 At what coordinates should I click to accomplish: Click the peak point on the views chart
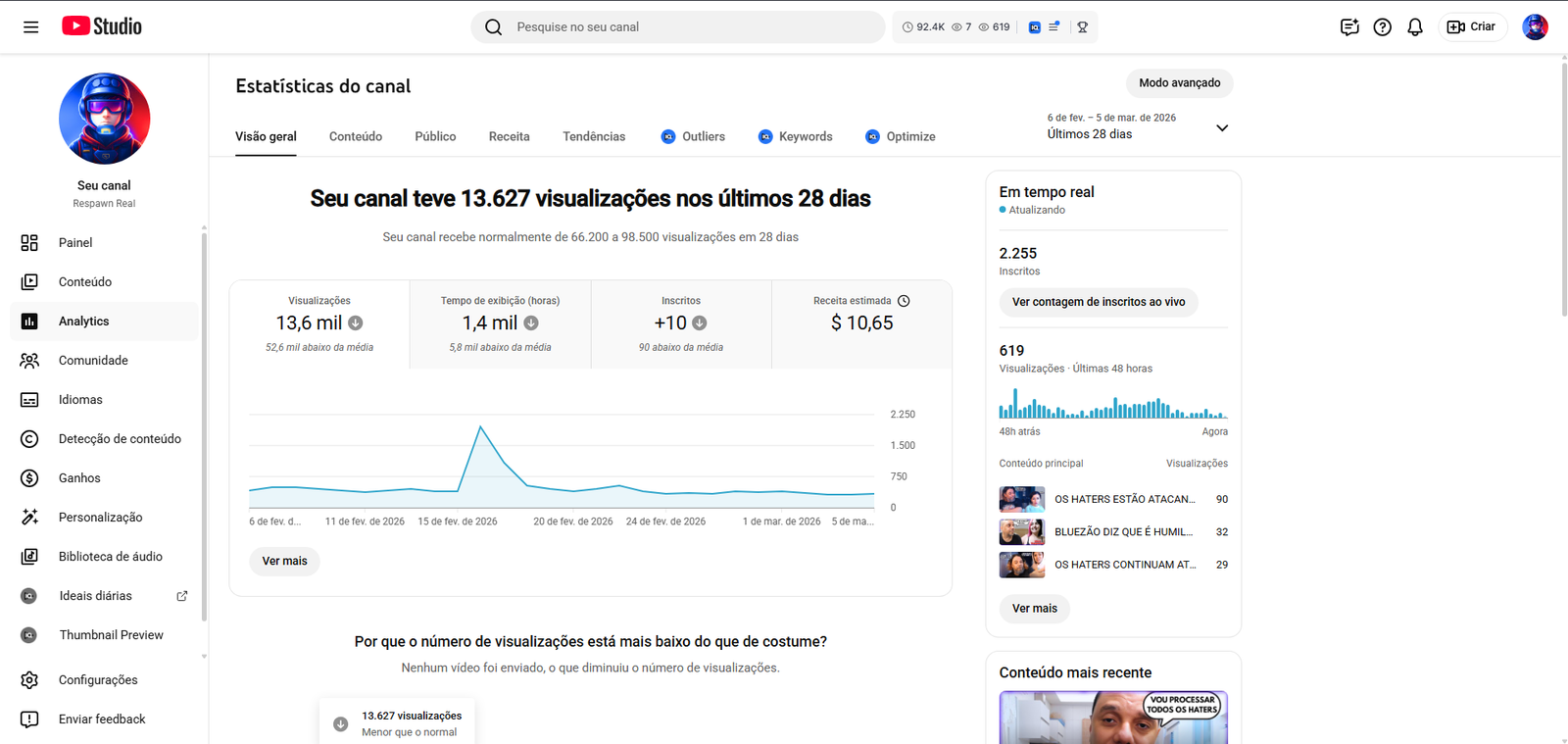(x=480, y=426)
